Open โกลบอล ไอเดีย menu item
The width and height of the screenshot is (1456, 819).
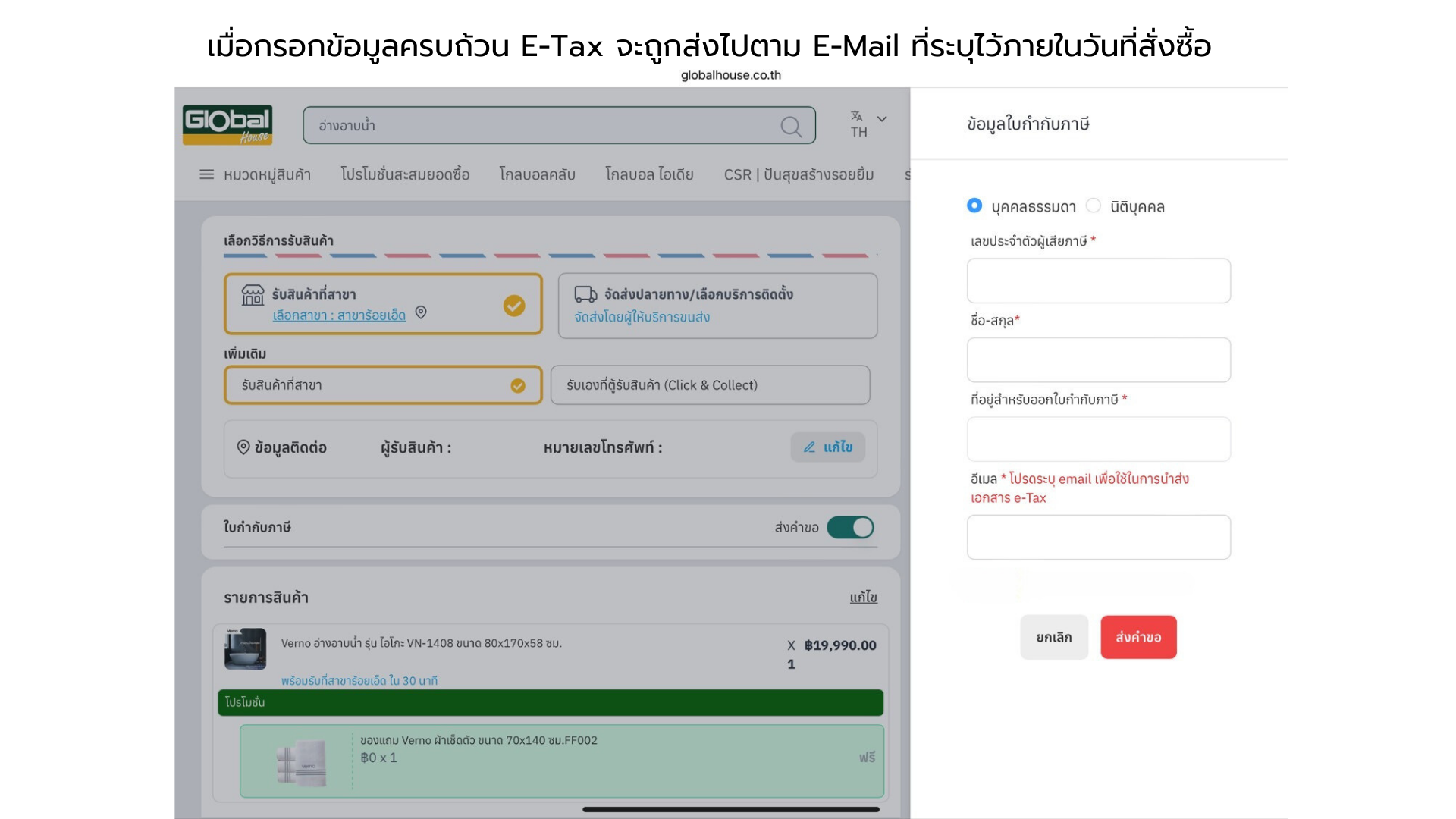click(x=649, y=174)
